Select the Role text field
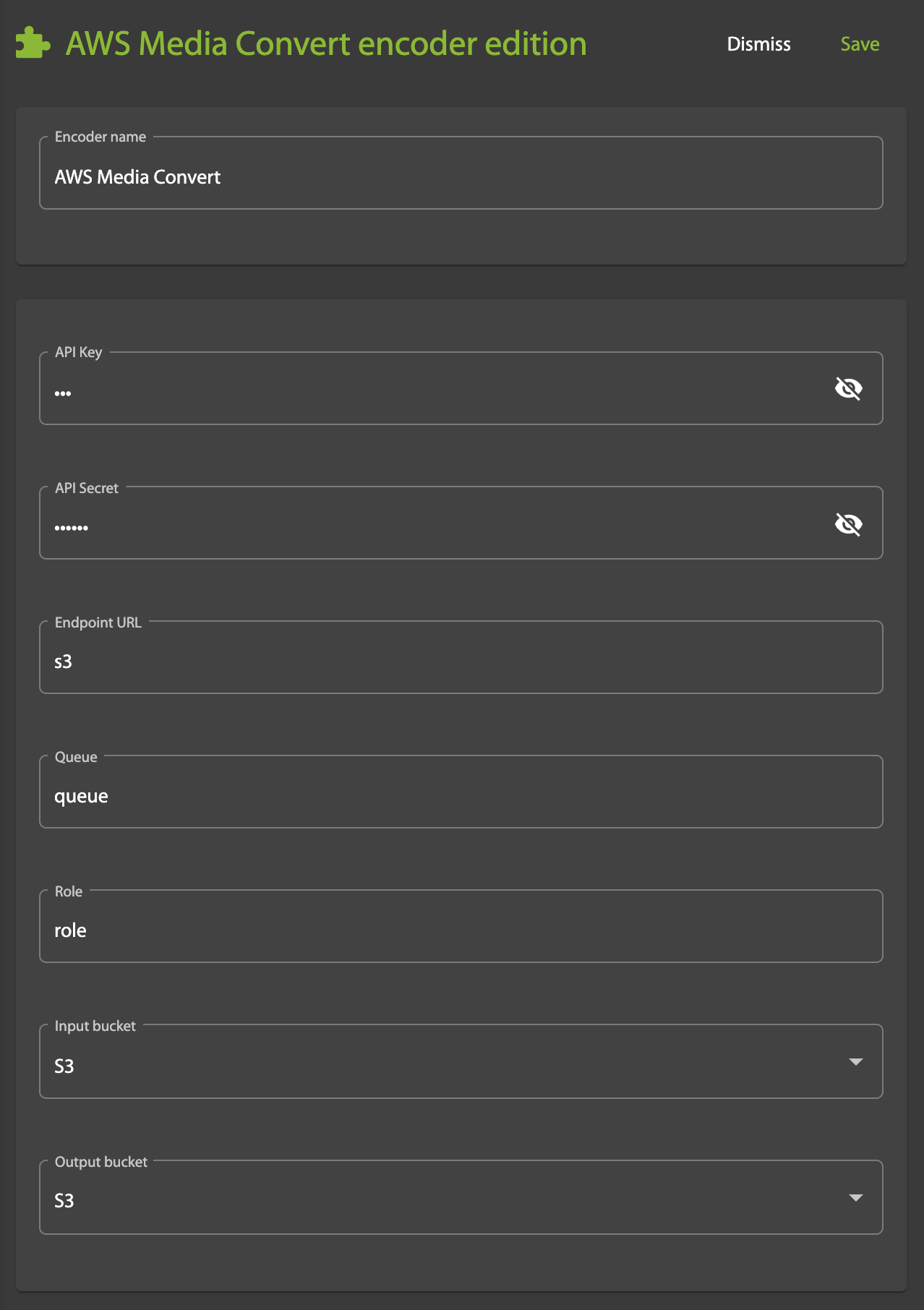 [x=461, y=930]
